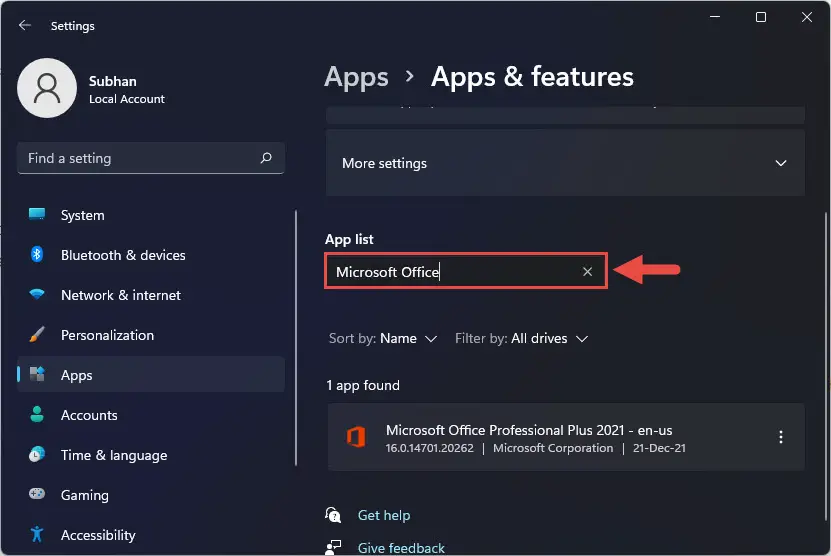The image size is (831, 556).
Task: Navigate to Apps breadcrumb
Action: coord(356,77)
